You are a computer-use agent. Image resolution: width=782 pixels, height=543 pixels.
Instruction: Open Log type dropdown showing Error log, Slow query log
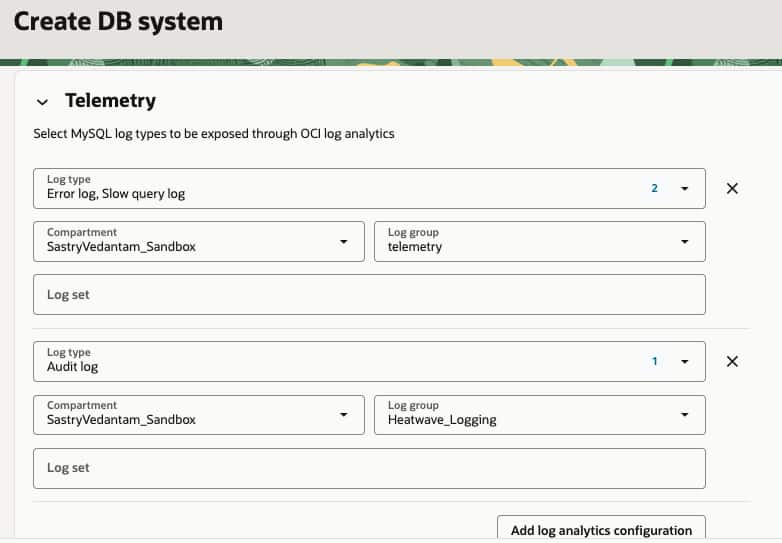pos(330,188)
